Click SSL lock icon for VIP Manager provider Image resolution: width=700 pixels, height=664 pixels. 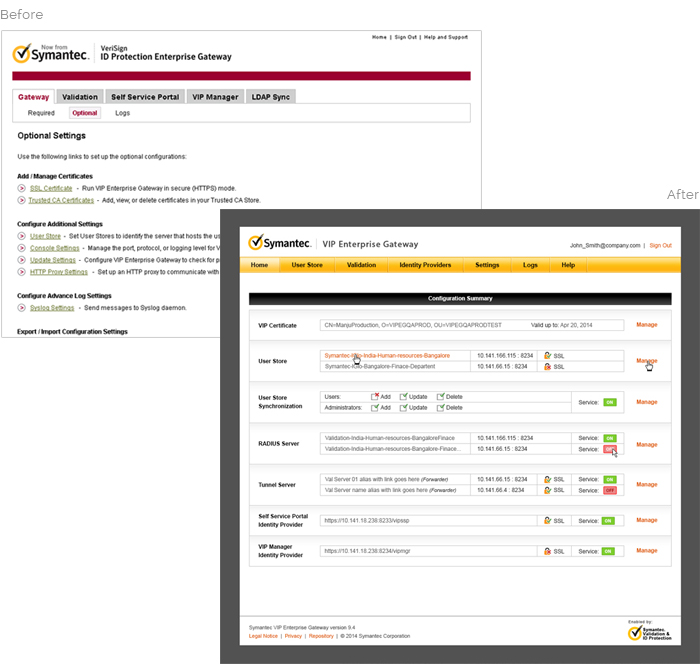pyautogui.click(x=547, y=551)
